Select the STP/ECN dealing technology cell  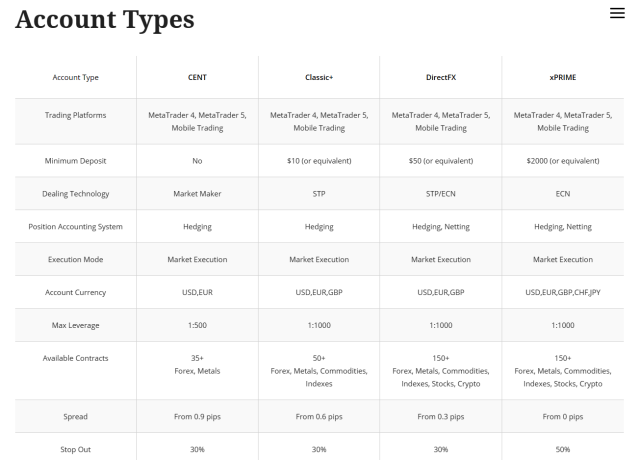tap(441, 193)
